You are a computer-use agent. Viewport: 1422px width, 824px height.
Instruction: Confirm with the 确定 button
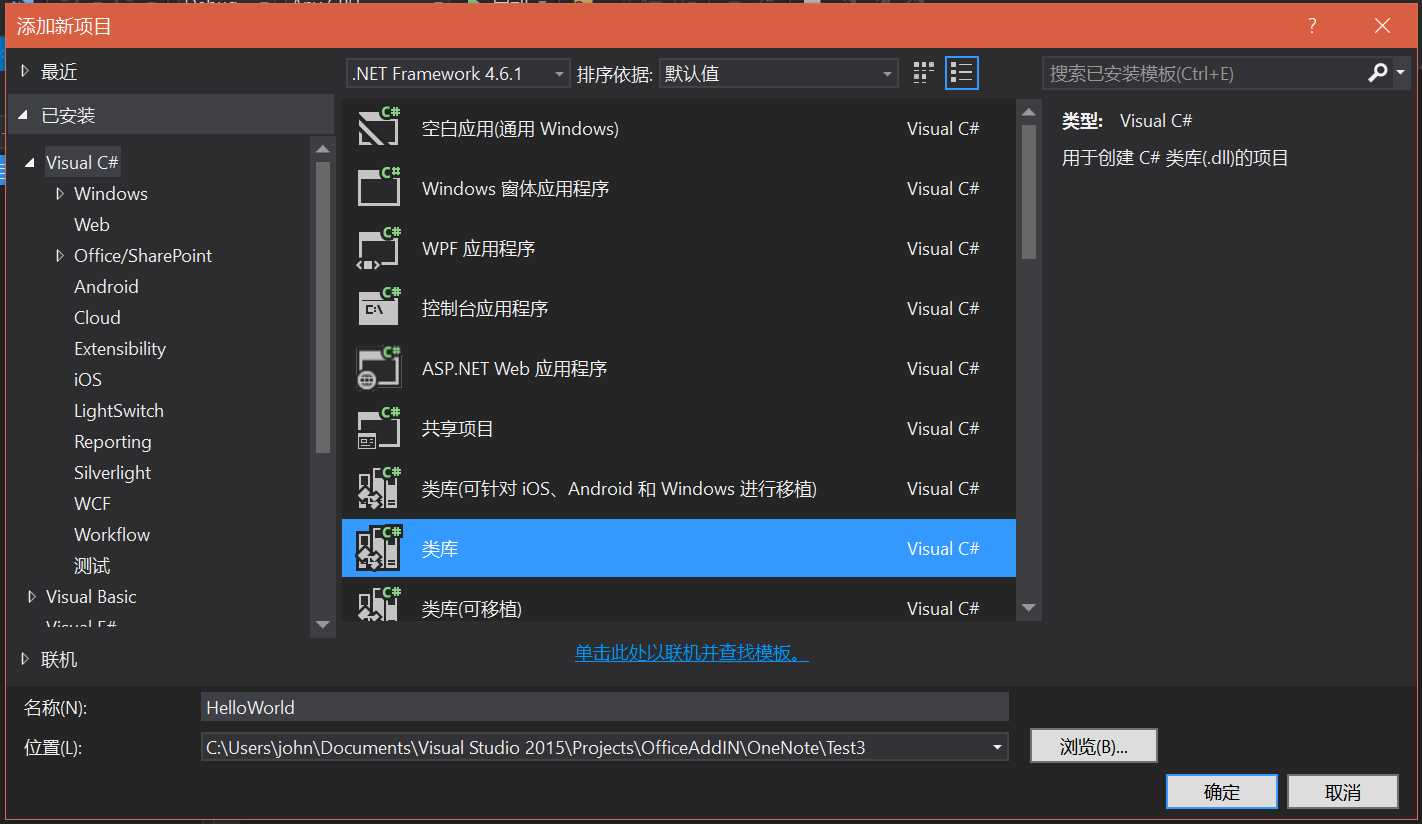pyautogui.click(x=1222, y=792)
